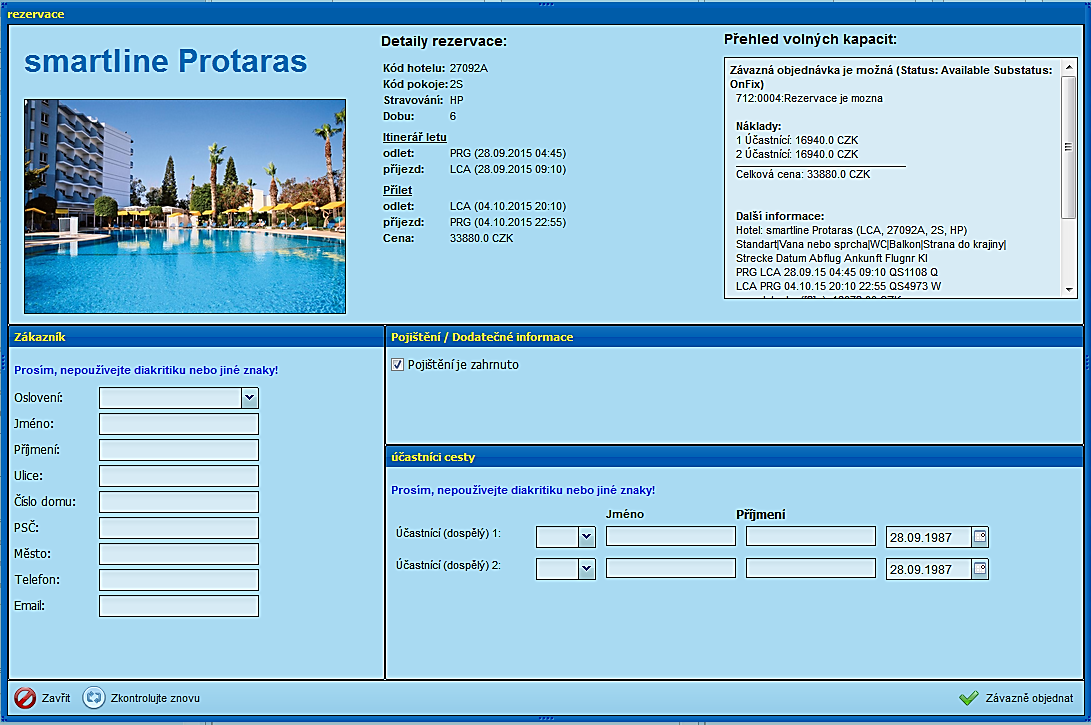Open calendar picker for participant 2 birthdate
Viewport: 1091px width, 725px height.
980,569
